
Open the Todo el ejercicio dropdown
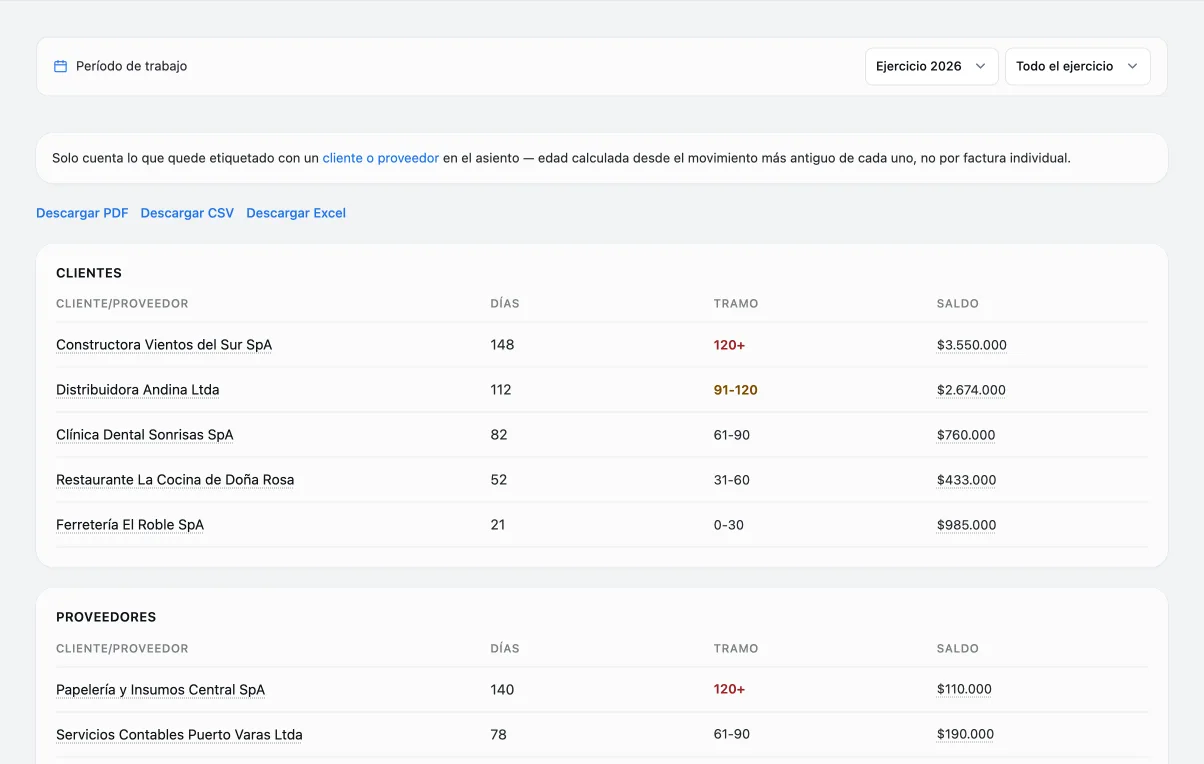click(1077, 66)
